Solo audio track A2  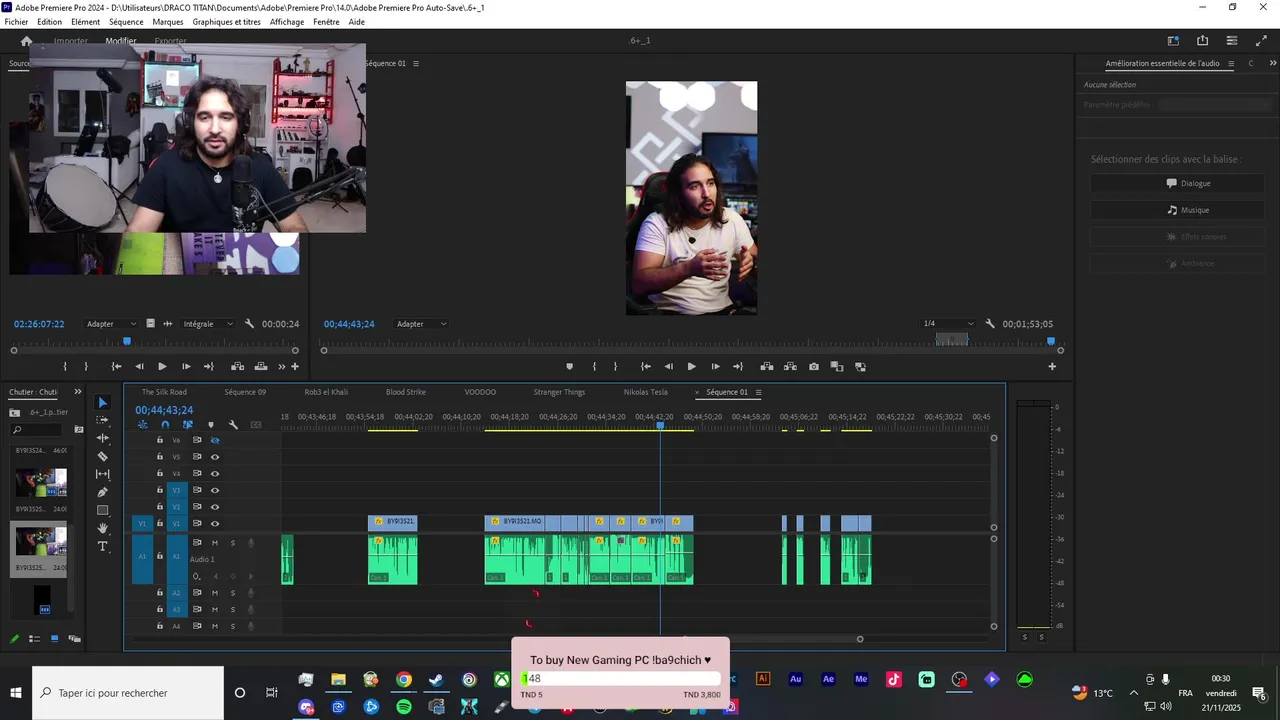click(x=233, y=593)
